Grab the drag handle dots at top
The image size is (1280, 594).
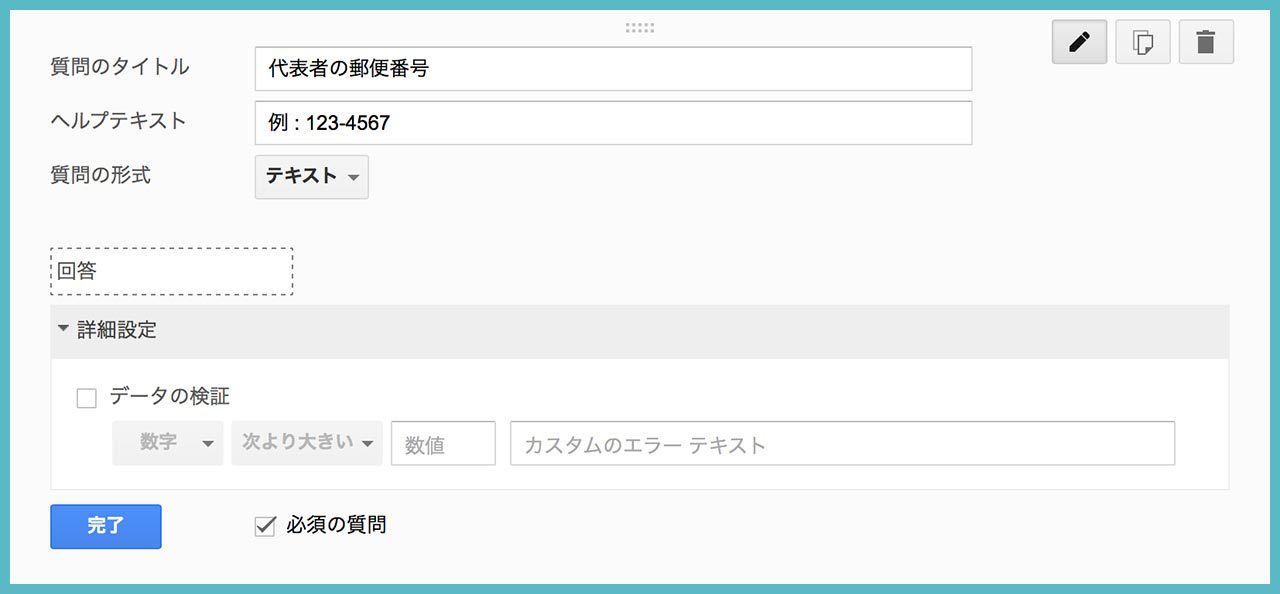(640, 27)
